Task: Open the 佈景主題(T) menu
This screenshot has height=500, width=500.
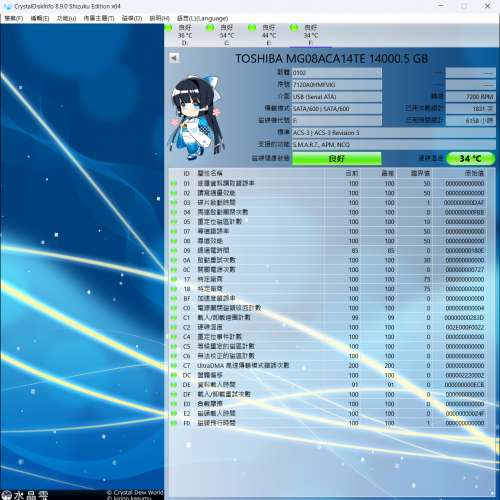Action: click(99, 18)
